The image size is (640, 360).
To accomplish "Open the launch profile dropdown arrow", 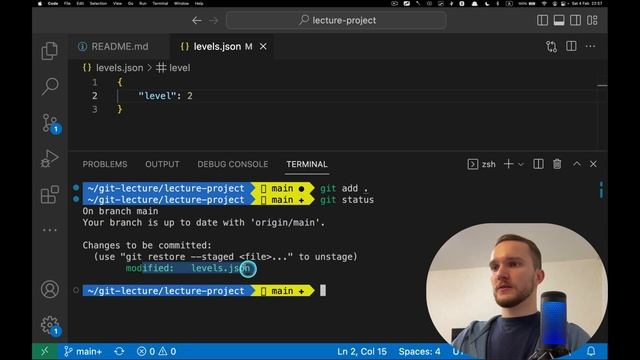I will [x=521, y=164].
